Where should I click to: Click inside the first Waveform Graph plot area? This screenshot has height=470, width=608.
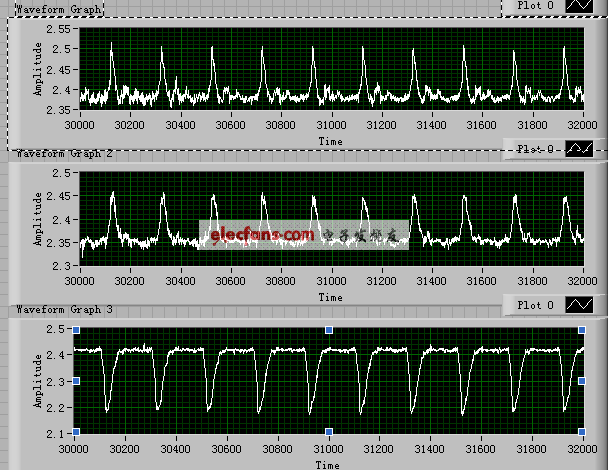332,69
